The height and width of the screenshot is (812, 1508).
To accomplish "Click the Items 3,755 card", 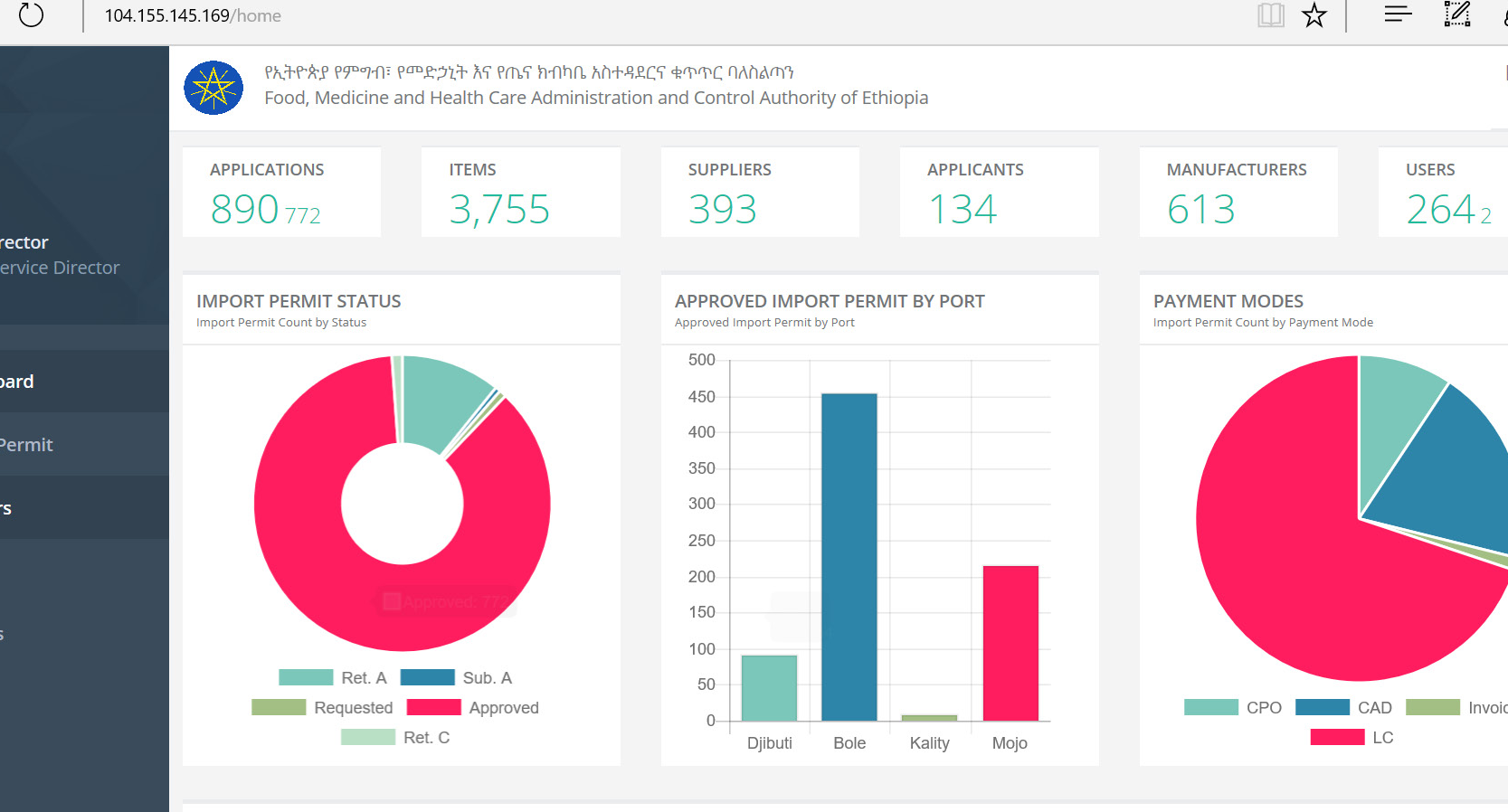I will 520,193.
